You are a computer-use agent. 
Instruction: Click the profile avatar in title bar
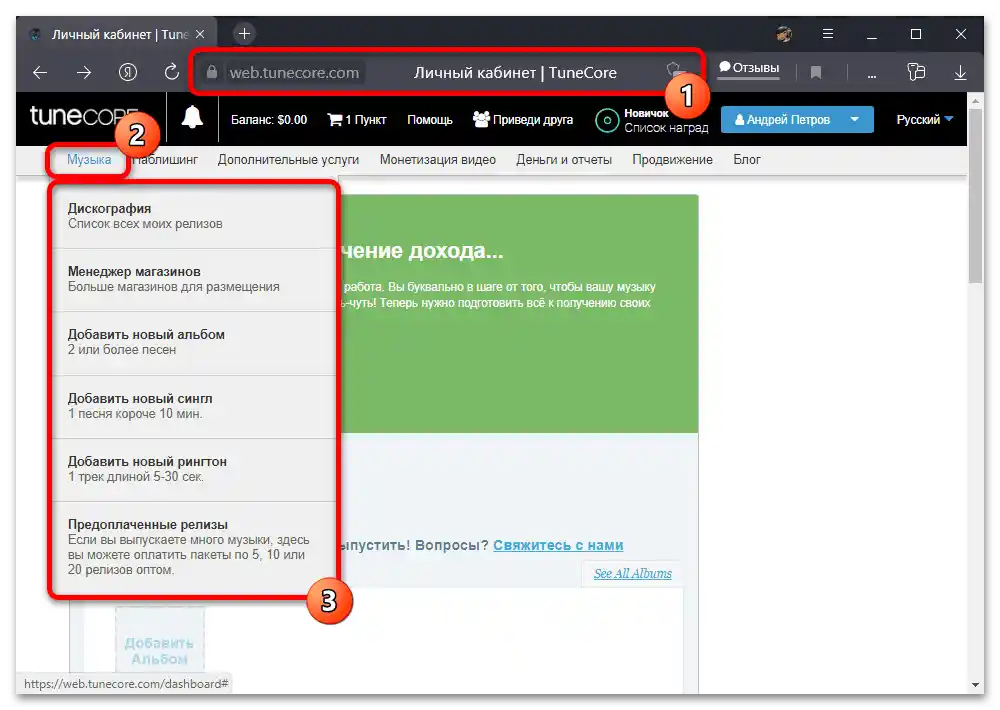(x=784, y=34)
